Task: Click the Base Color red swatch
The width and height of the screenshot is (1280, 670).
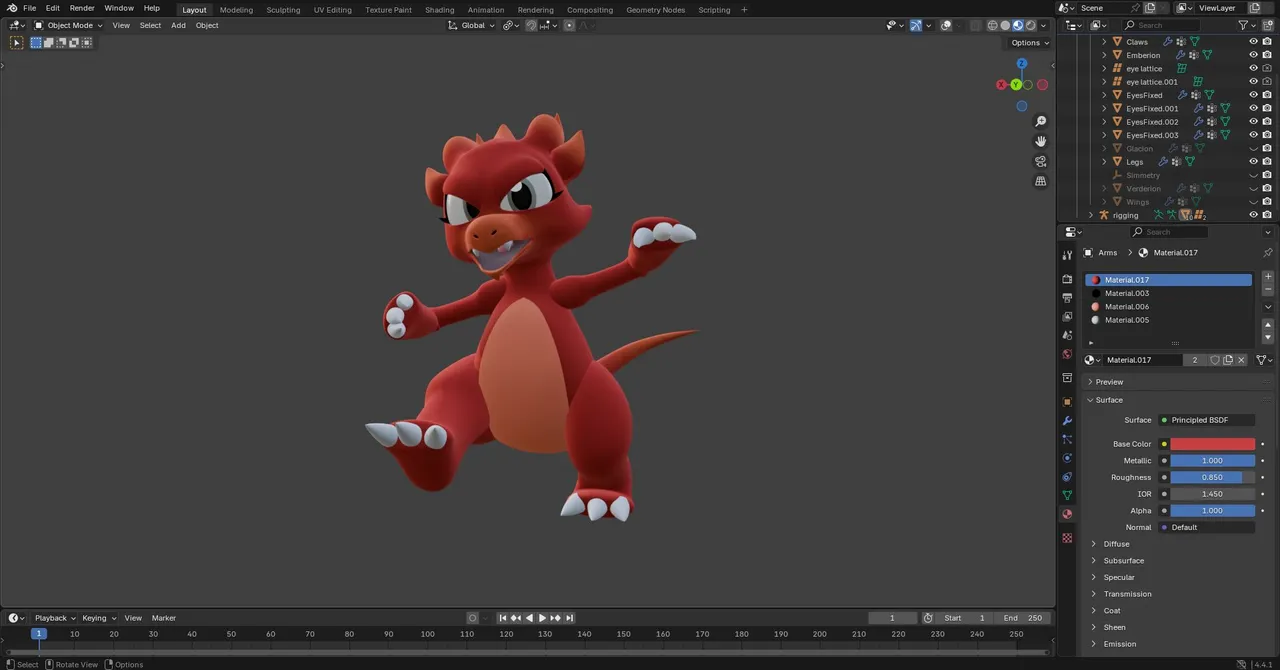Action: click(x=1213, y=444)
